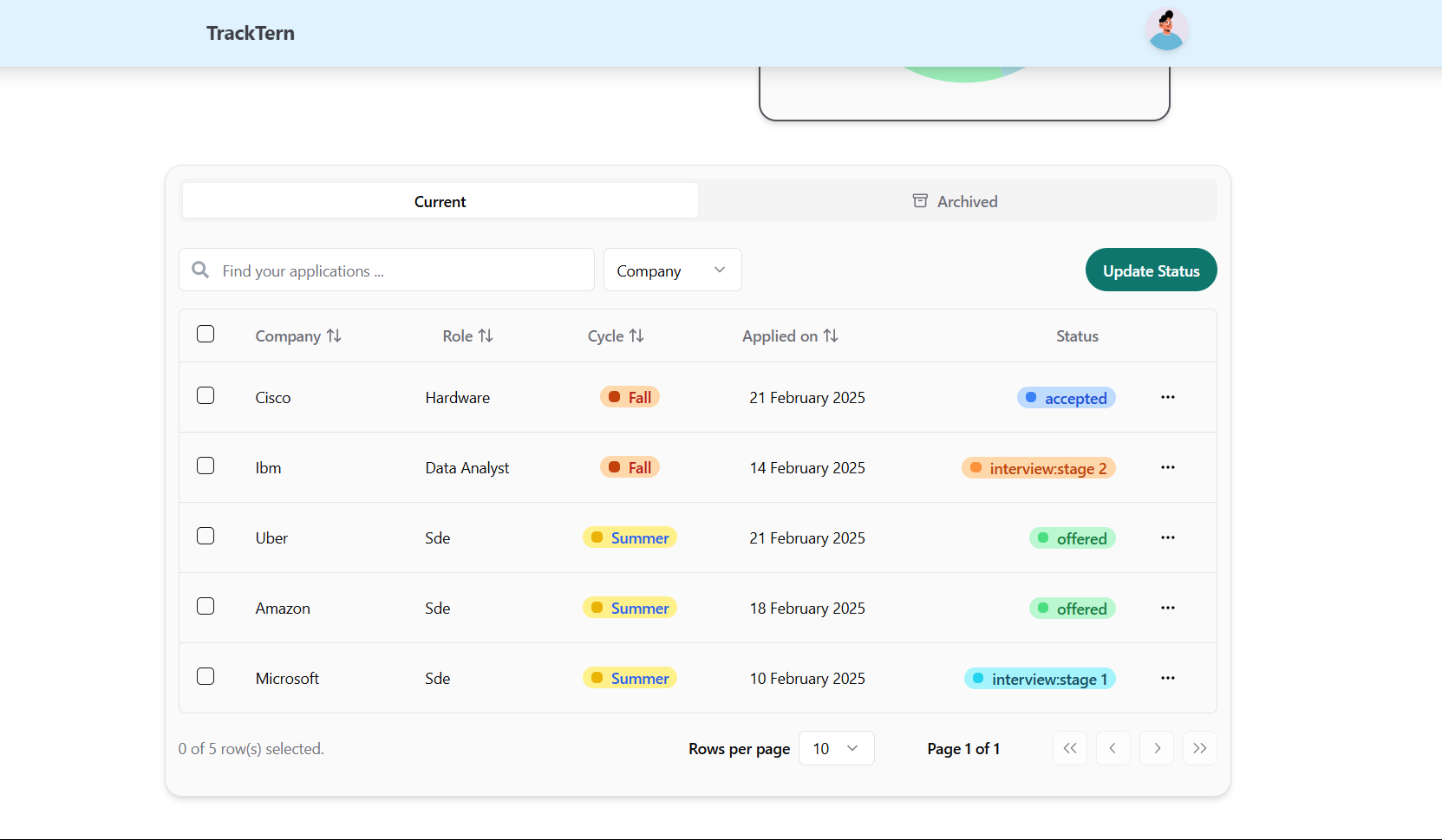Click the search magnifier icon
This screenshot has width=1442, height=840.
pyautogui.click(x=200, y=270)
